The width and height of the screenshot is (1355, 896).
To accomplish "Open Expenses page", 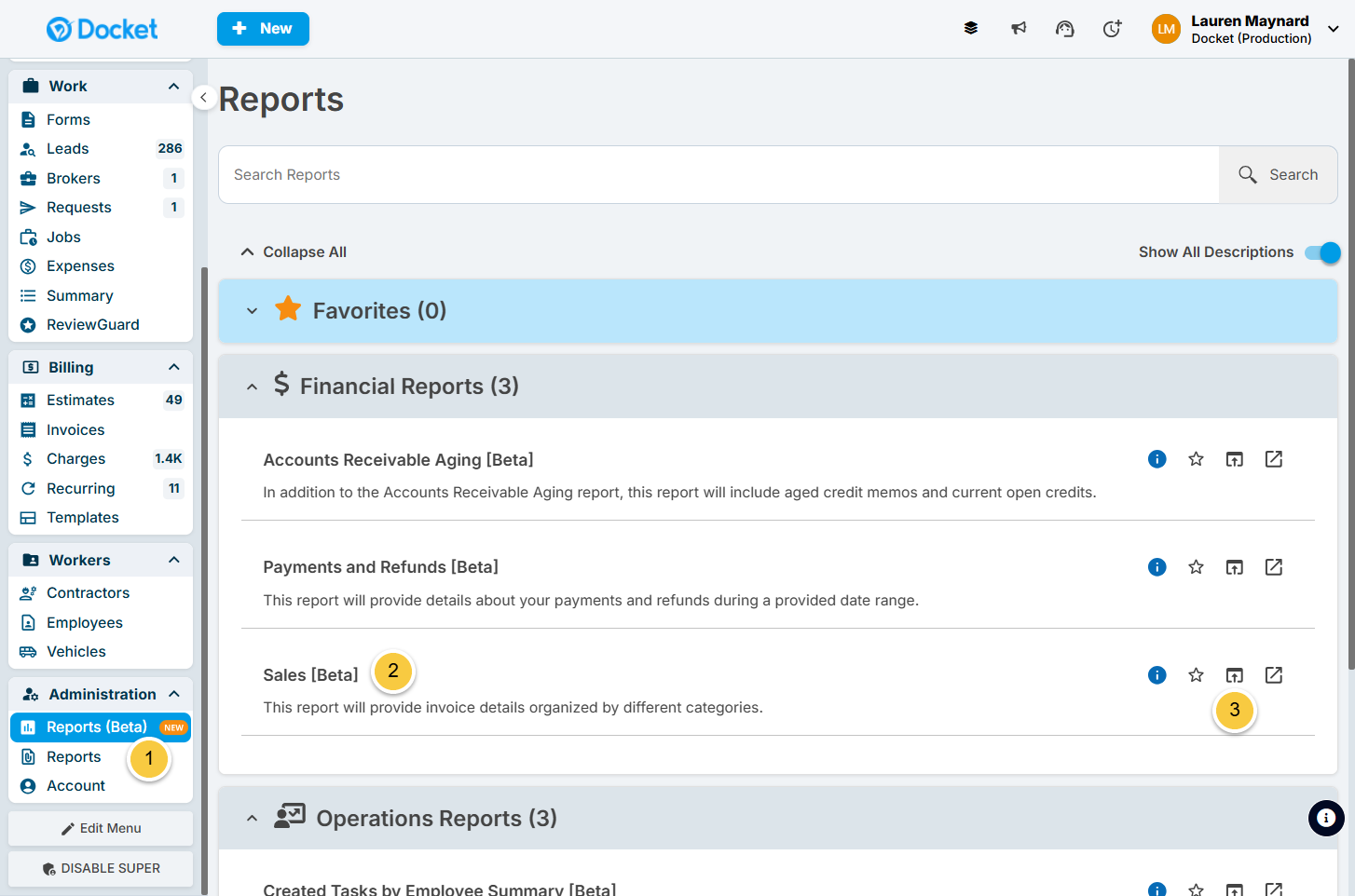I will [x=101, y=265].
